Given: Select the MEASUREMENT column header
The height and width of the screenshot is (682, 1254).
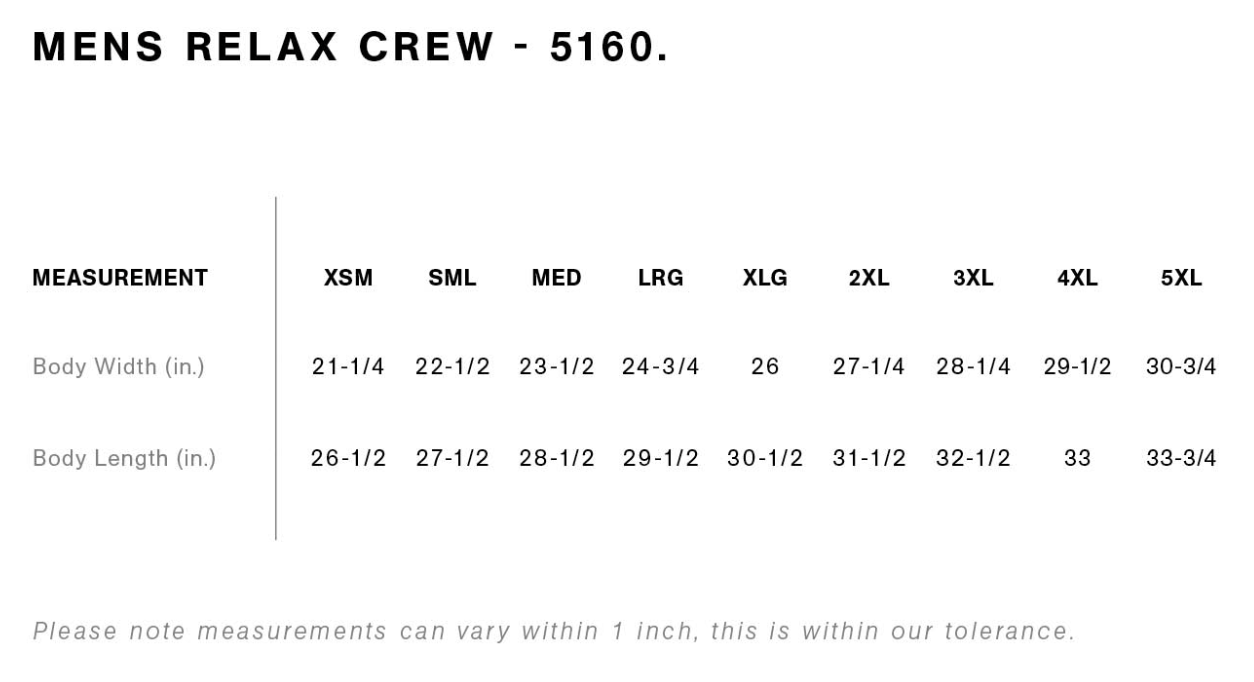Looking at the screenshot, I should click(120, 278).
